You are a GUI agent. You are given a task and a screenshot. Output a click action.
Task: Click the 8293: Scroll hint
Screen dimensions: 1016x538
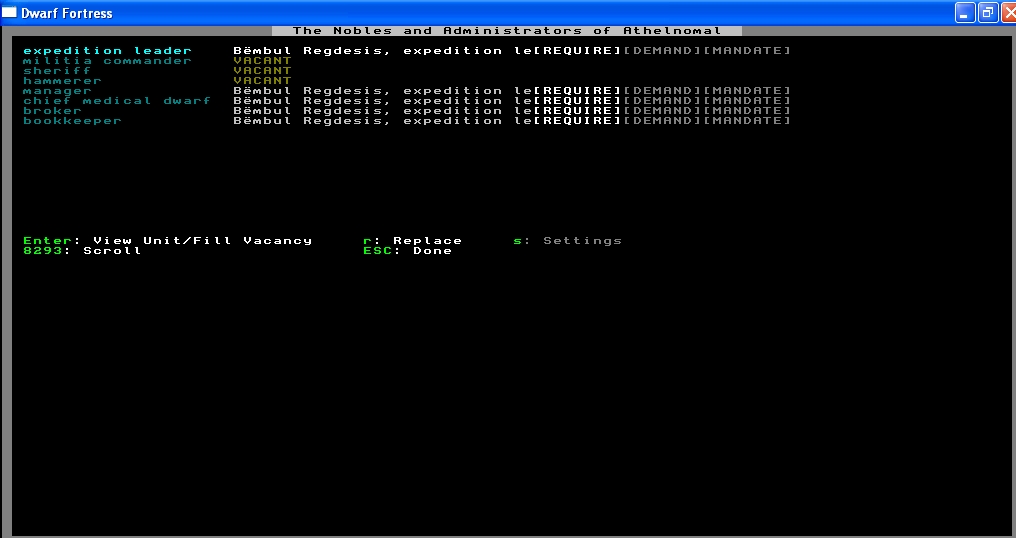(x=82, y=251)
